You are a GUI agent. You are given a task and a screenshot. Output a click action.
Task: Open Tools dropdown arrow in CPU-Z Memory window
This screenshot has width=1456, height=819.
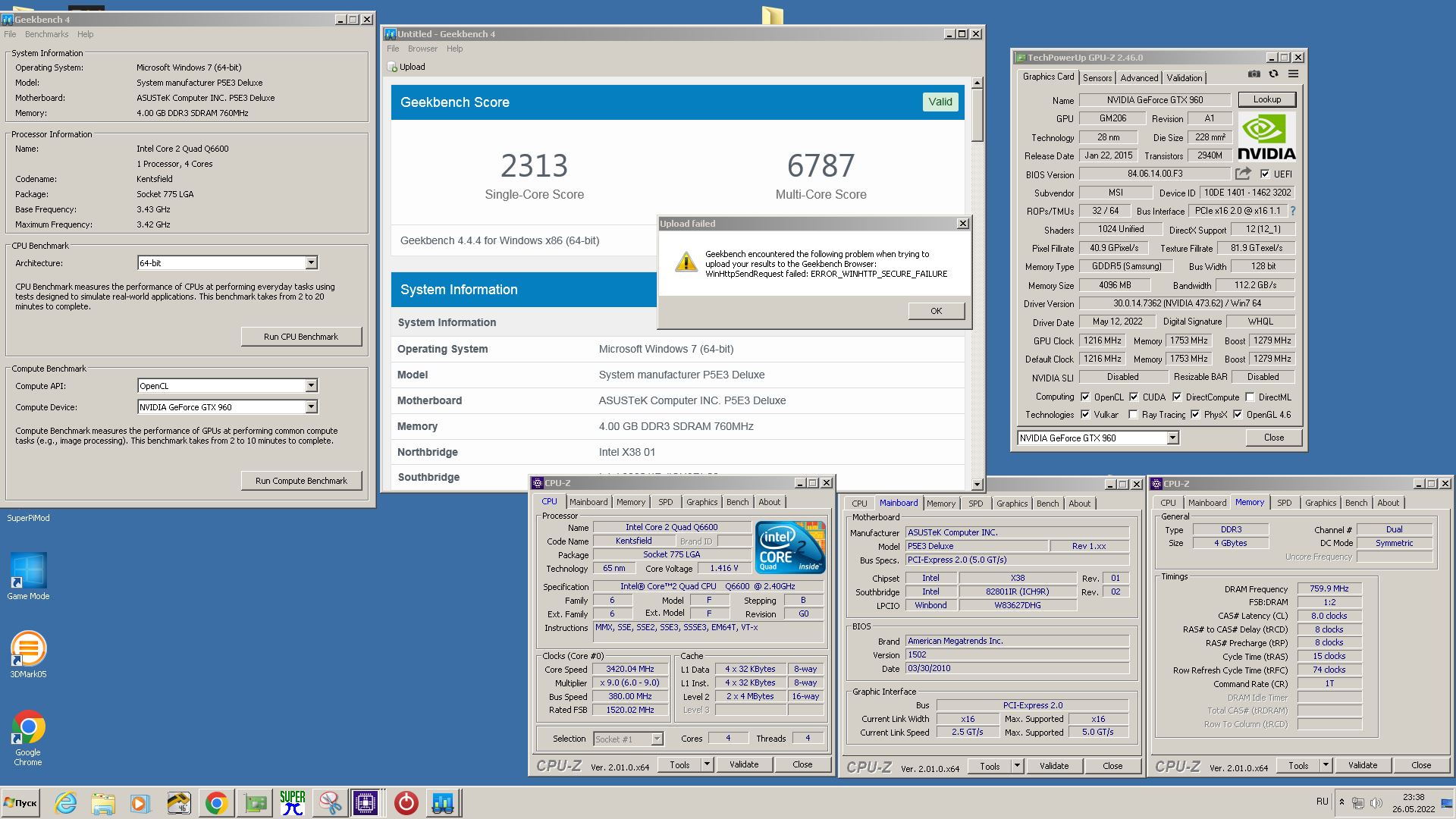[x=1326, y=765]
